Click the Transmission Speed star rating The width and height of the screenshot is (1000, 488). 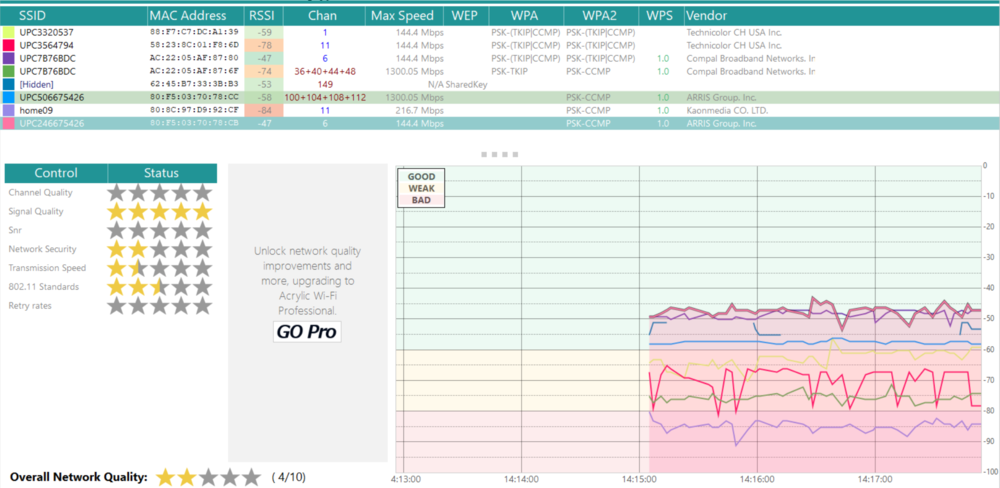(160, 268)
